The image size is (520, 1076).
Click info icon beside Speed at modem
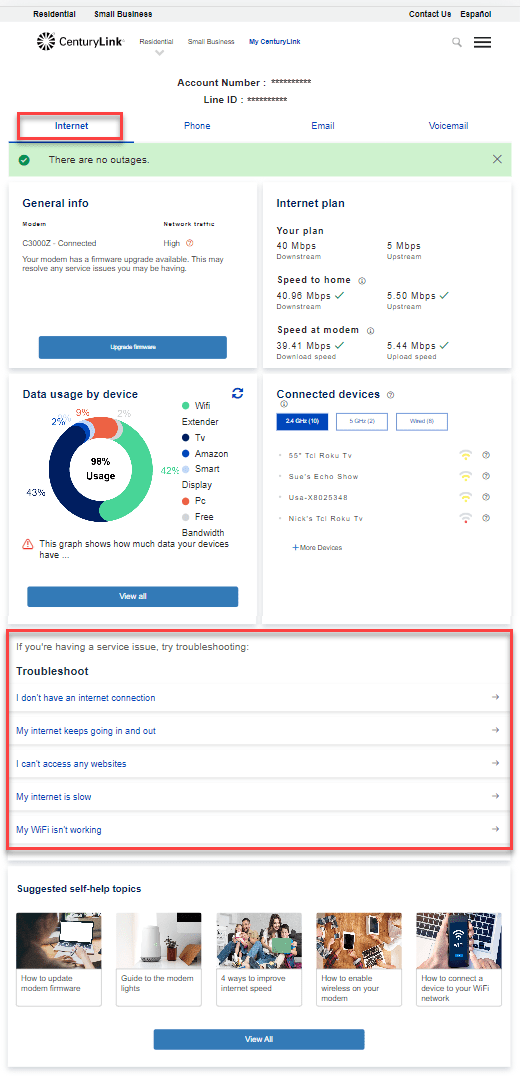click(x=370, y=331)
